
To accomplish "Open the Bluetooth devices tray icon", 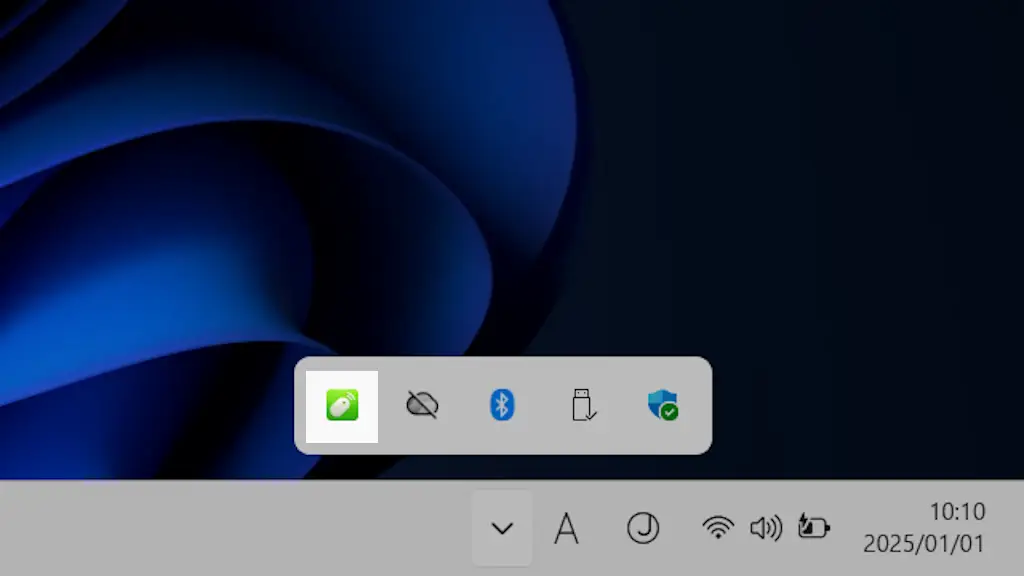I will tap(502, 405).
